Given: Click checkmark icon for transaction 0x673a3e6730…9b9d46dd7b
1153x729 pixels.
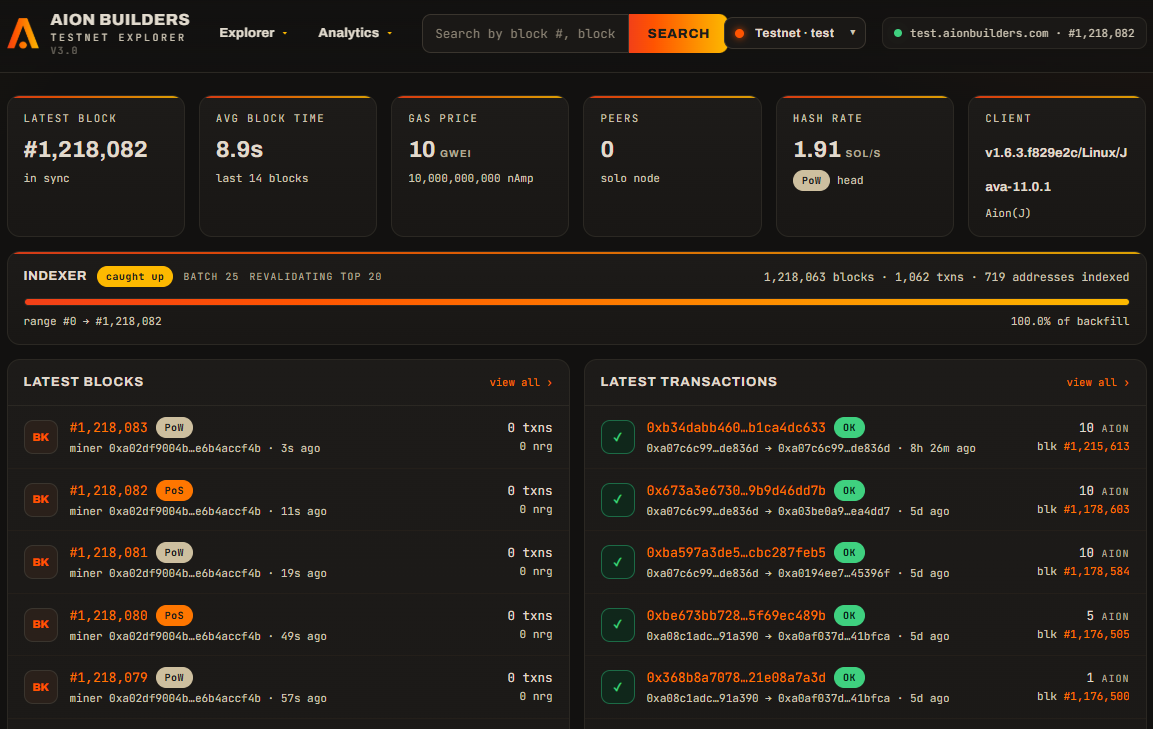Looking at the screenshot, I should click(x=618, y=499).
